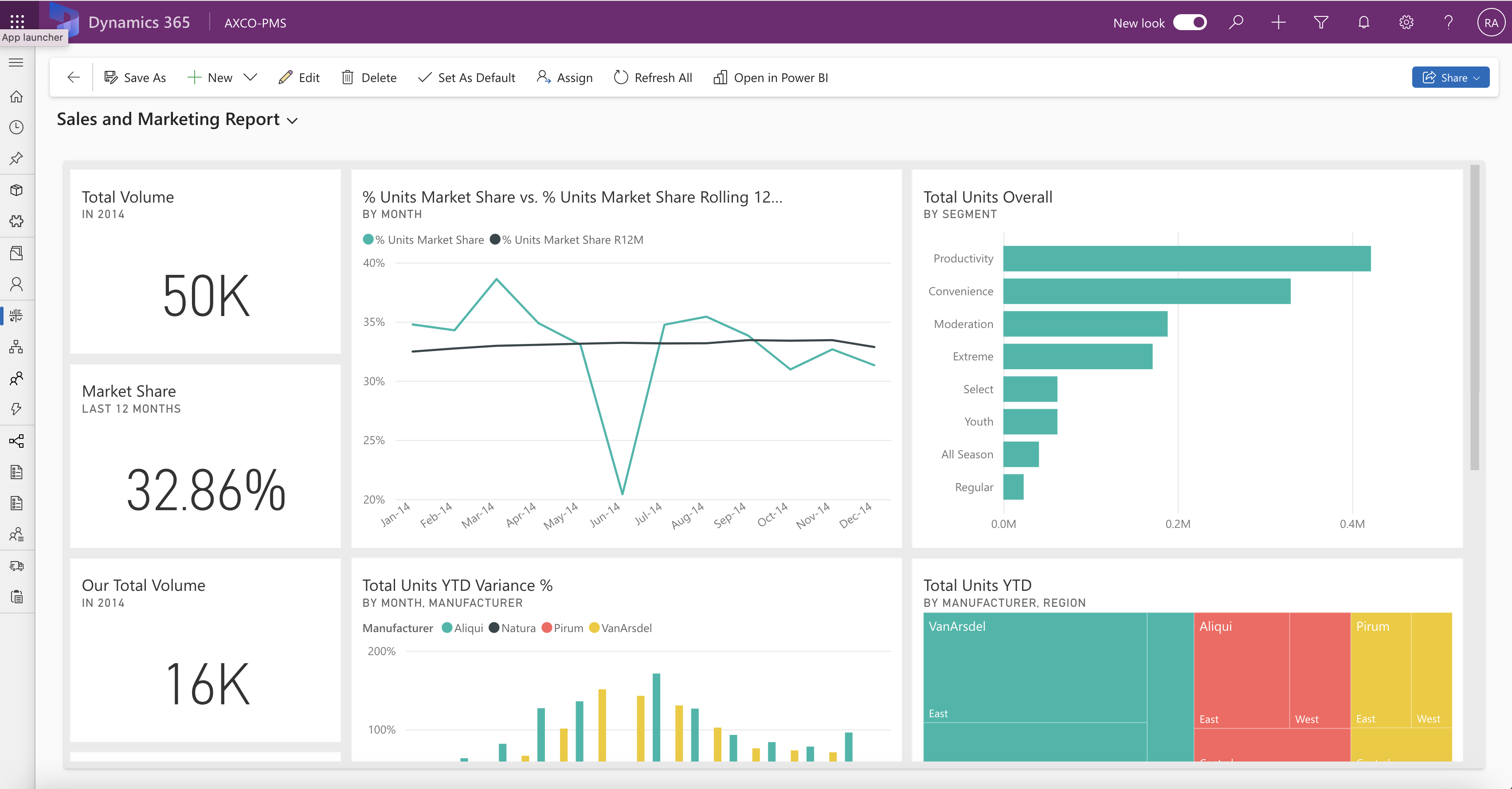The width and height of the screenshot is (1512, 789).
Task: Expand the Share button dropdown
Action: (x=1476, y=78)
